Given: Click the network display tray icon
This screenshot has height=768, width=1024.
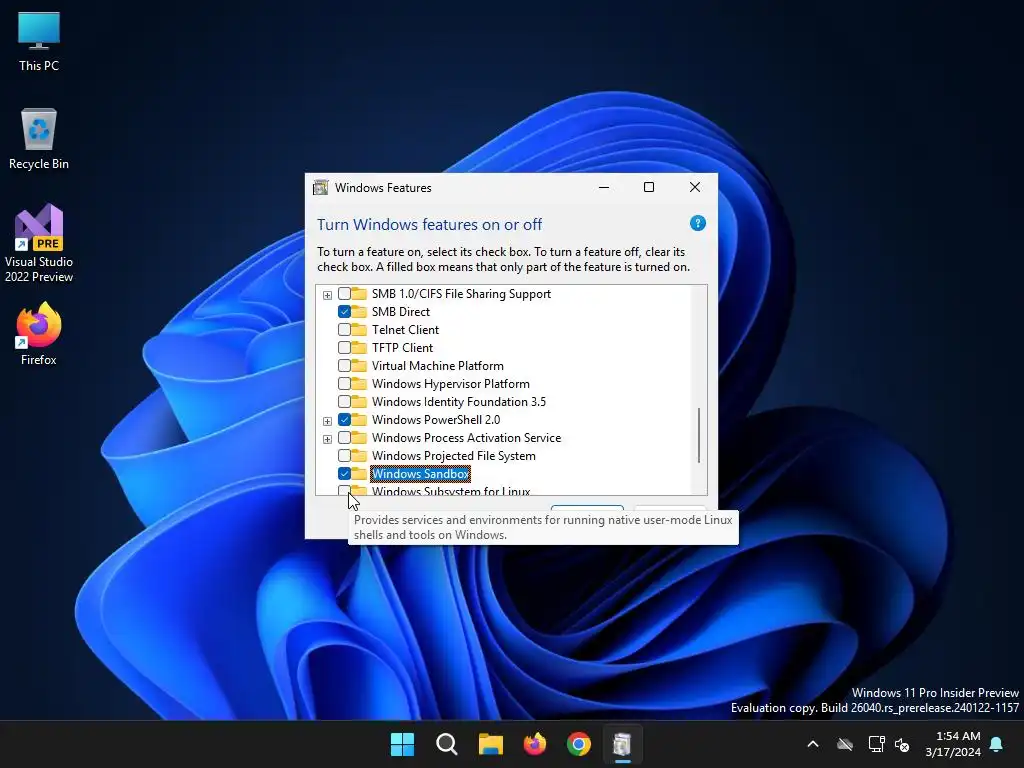Looking at the screenshot, I should coord(876,744).
